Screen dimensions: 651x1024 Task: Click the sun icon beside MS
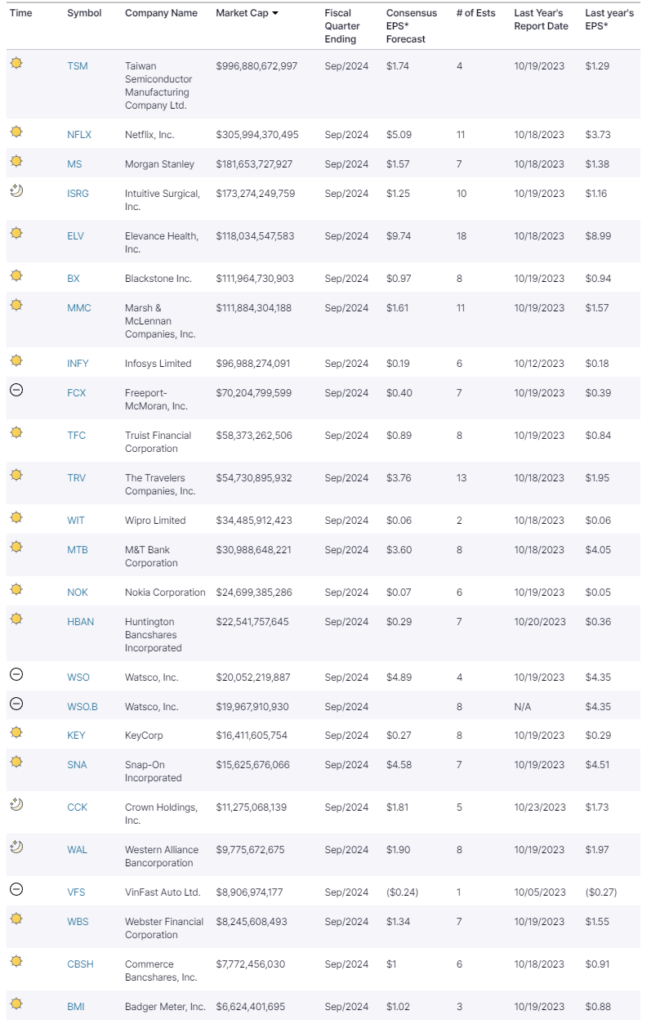pyautogui.click(x=16, y=161)
